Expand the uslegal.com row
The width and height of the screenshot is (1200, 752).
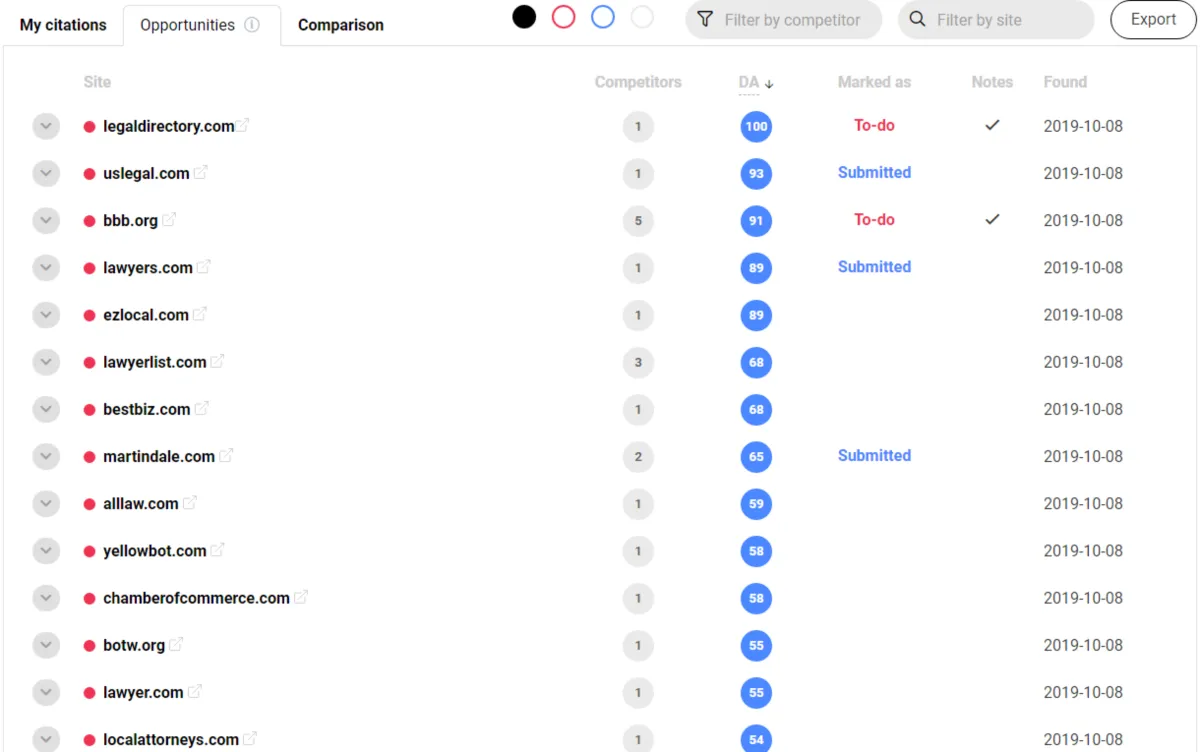click(46, 173)
